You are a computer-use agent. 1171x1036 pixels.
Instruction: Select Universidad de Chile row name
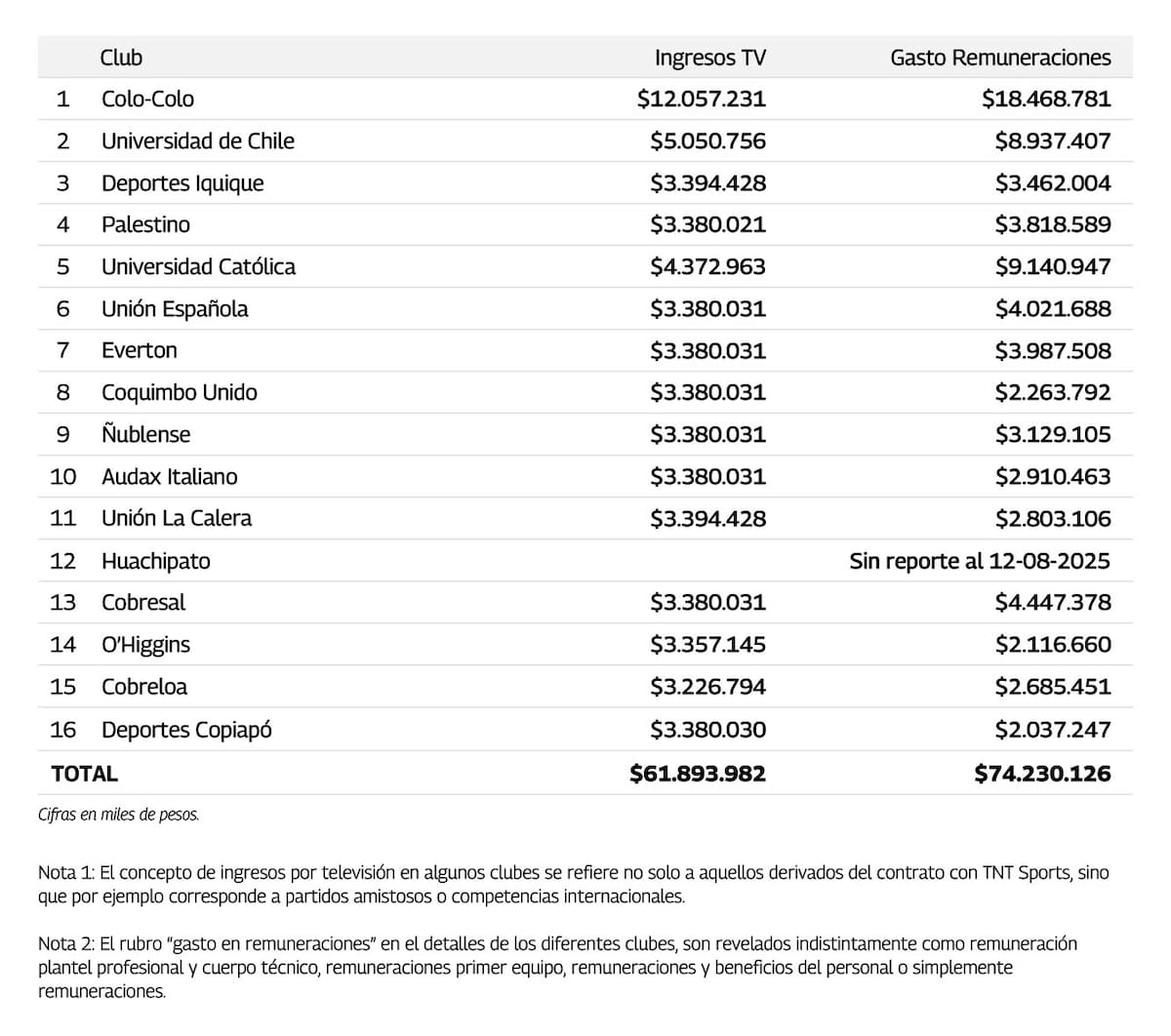coord(198,140)
